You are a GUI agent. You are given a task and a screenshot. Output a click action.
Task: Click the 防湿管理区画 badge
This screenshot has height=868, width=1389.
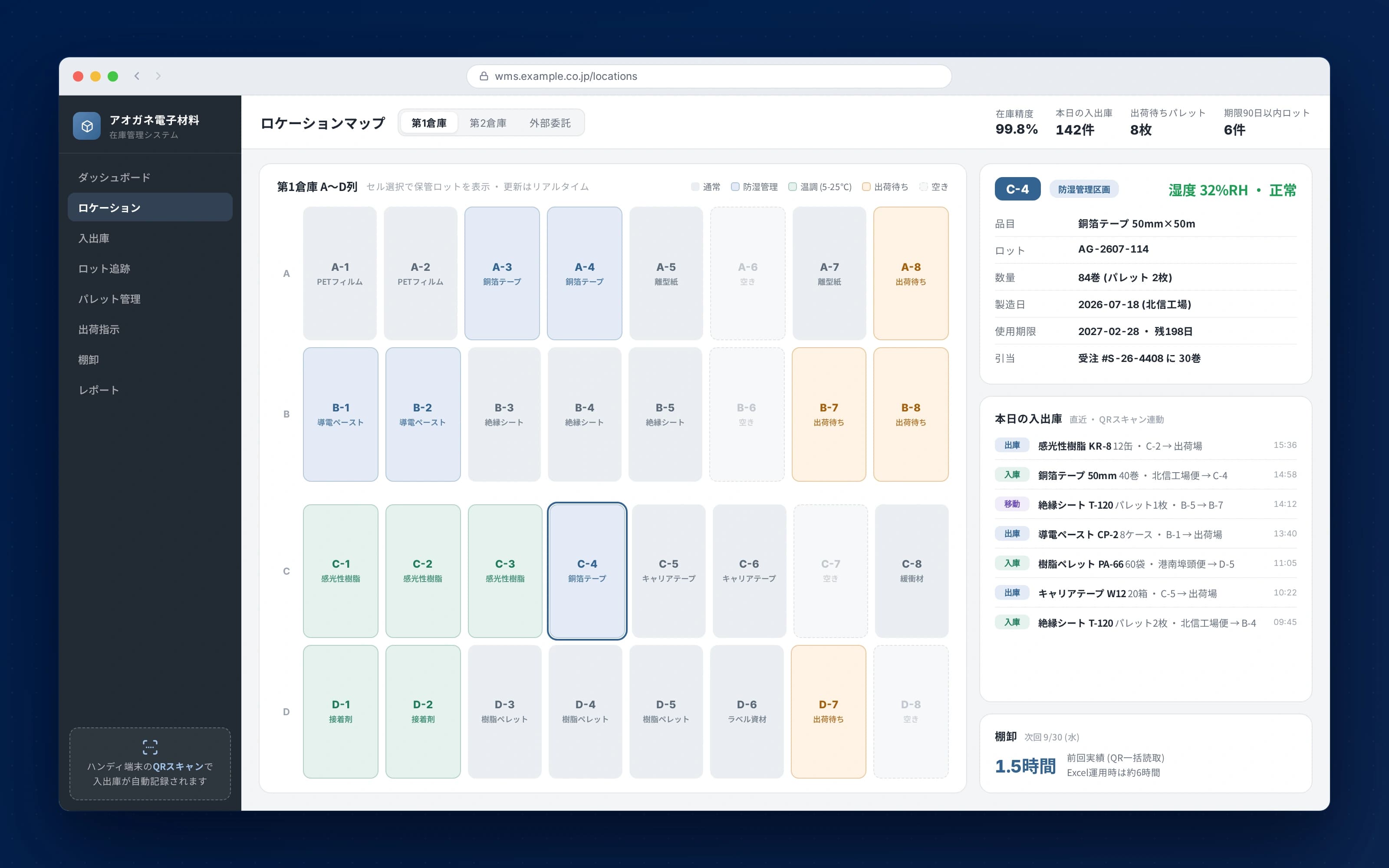pos(1084,189)
